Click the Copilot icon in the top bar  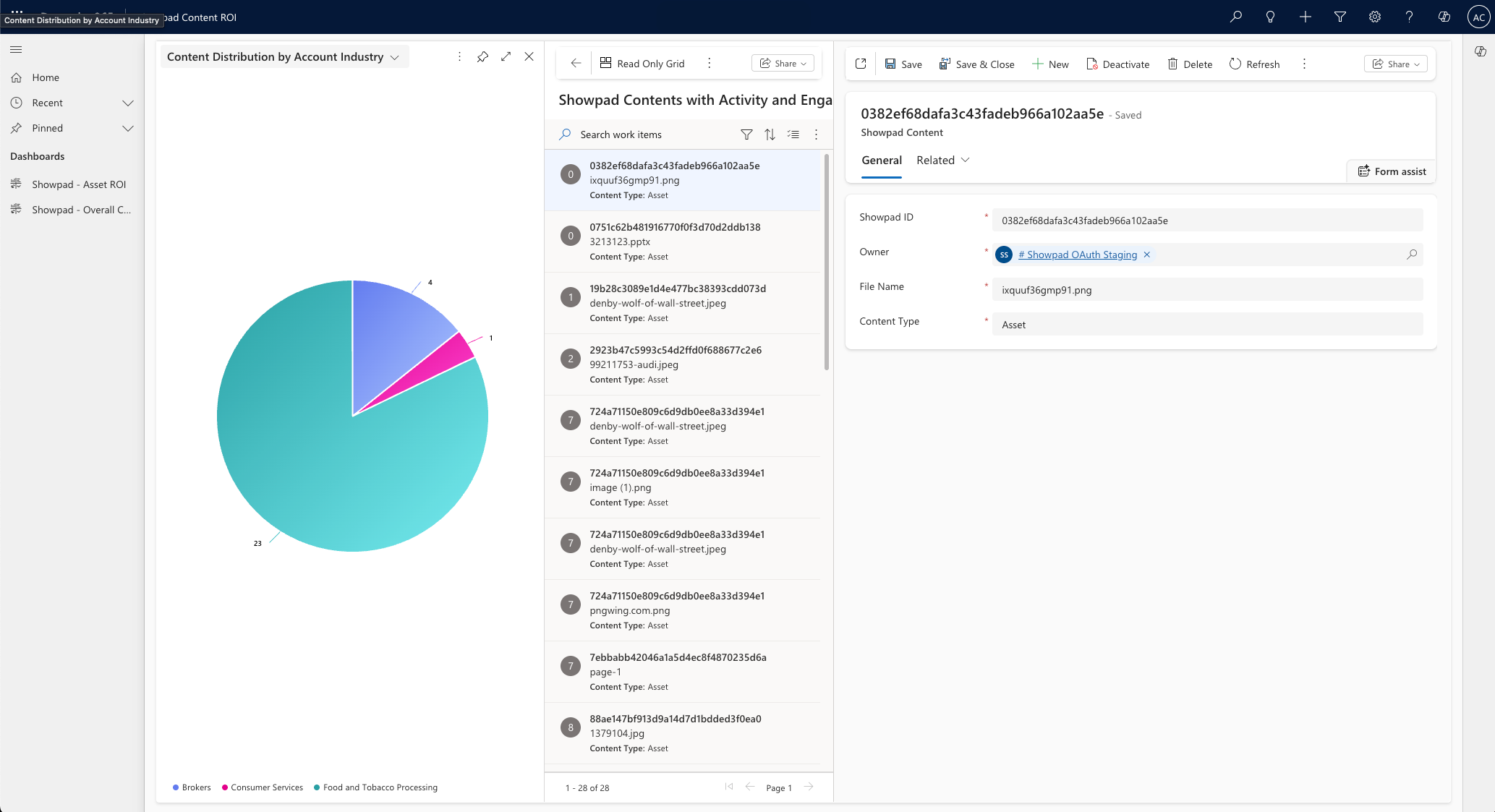(x=1444, y=17)
